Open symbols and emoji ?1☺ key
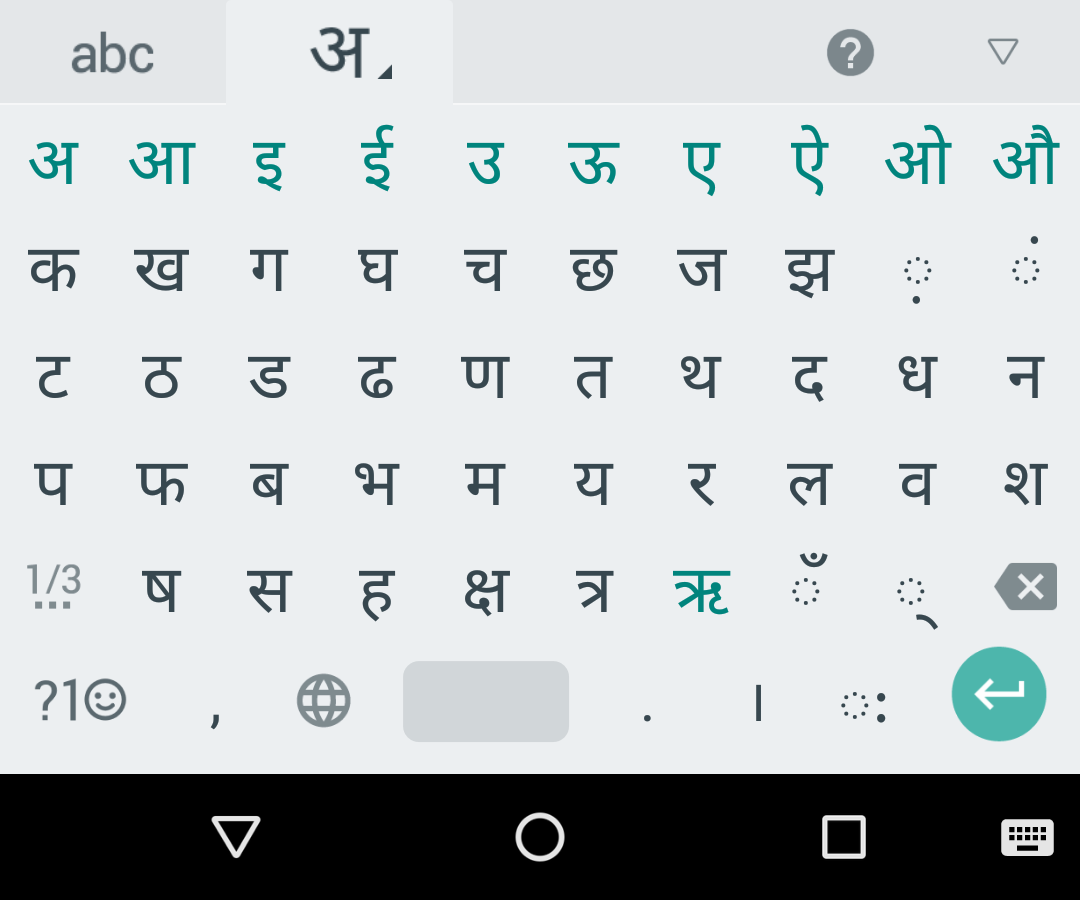 [x=80, y=700]
